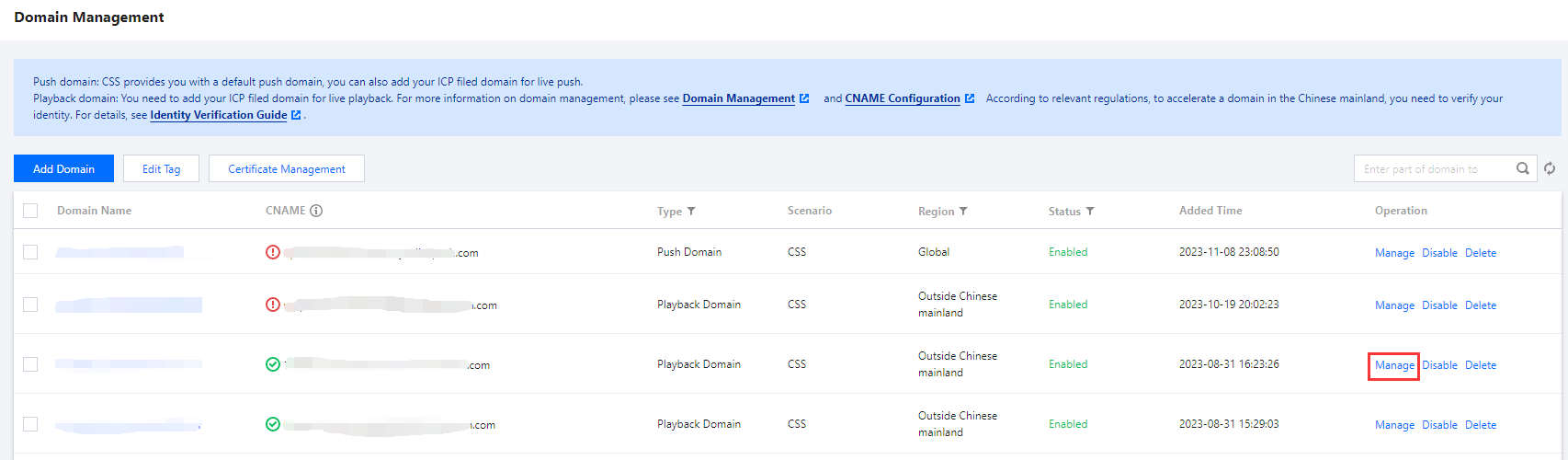
Task: Click the "2023-11-08 23:08:50" added time
Action: [x=1229, y=252]
